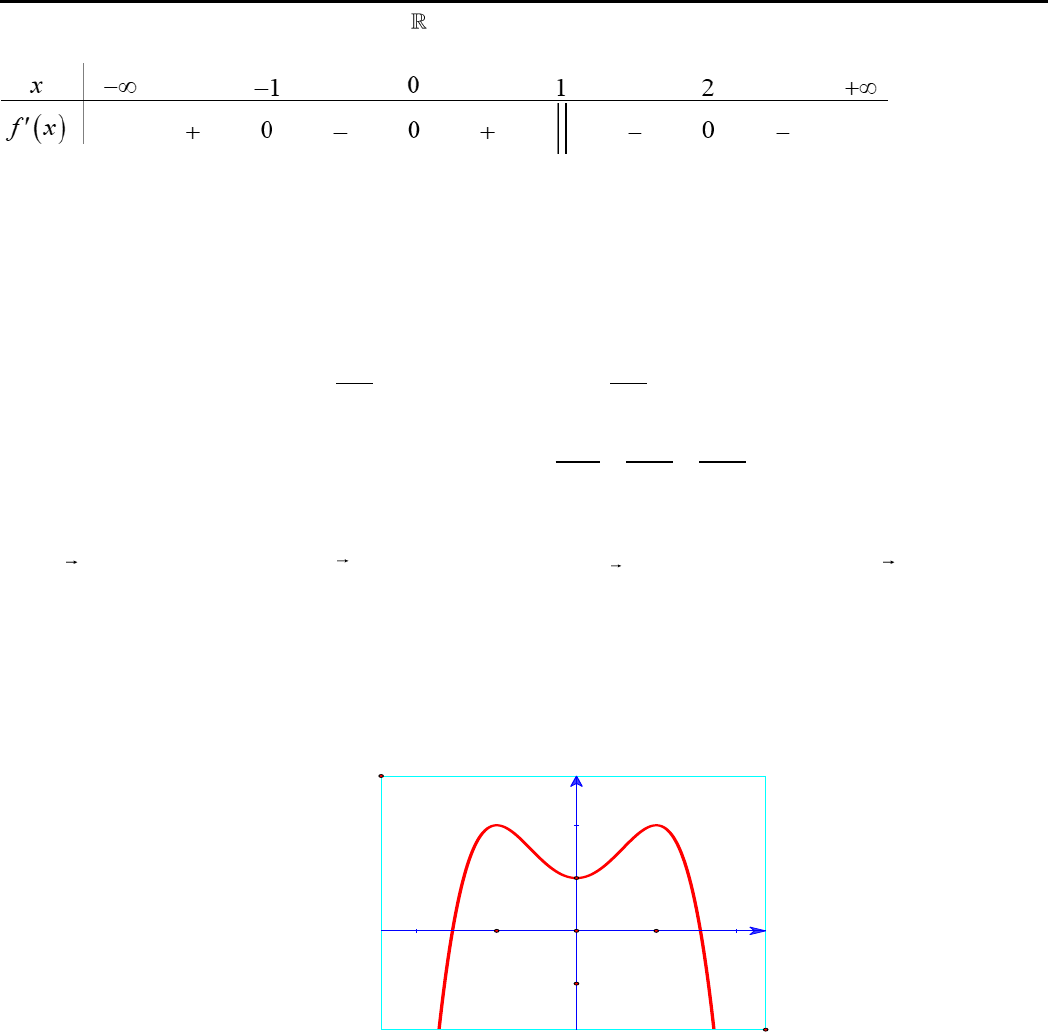Select the right peak of the red curve

click(x=656, y=826)
